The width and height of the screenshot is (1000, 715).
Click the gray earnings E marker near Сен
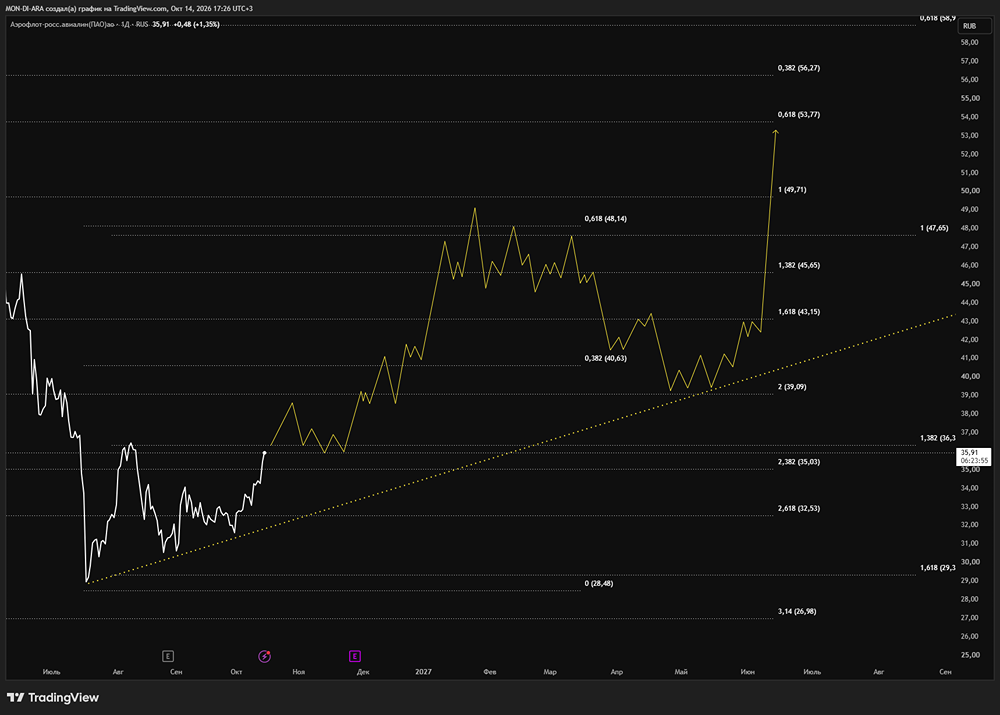tap(168, 656)
